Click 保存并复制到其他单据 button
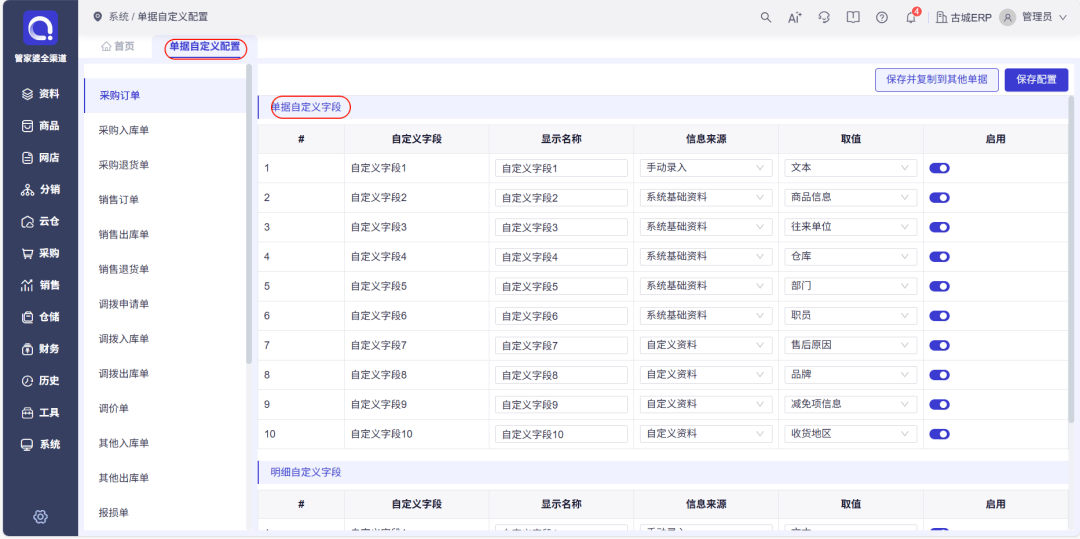 click(936, 80)
